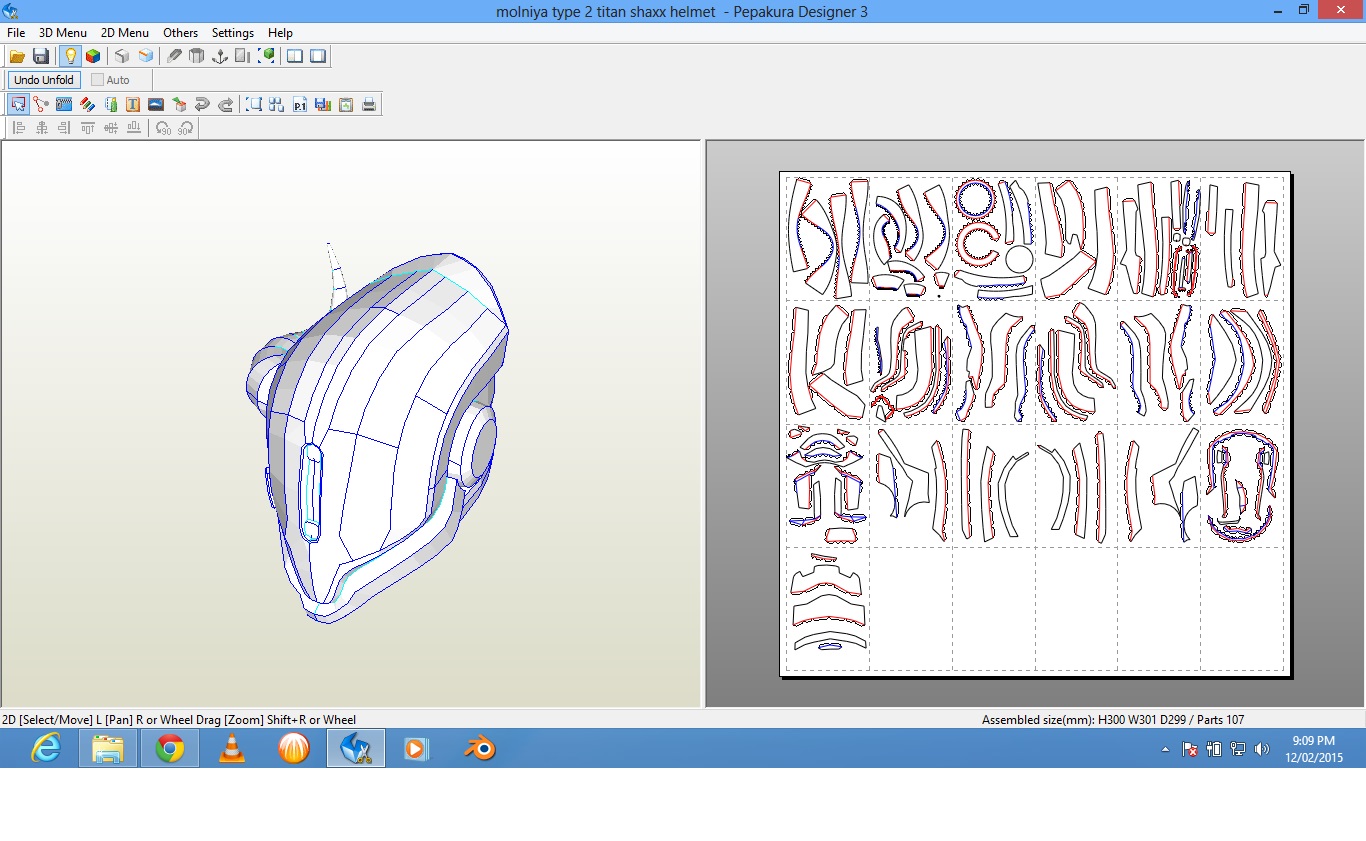Click the Blender icon in the taskbar
Image resolution: width=1366 pixels, height=841 pixels.
pos(478,748)
